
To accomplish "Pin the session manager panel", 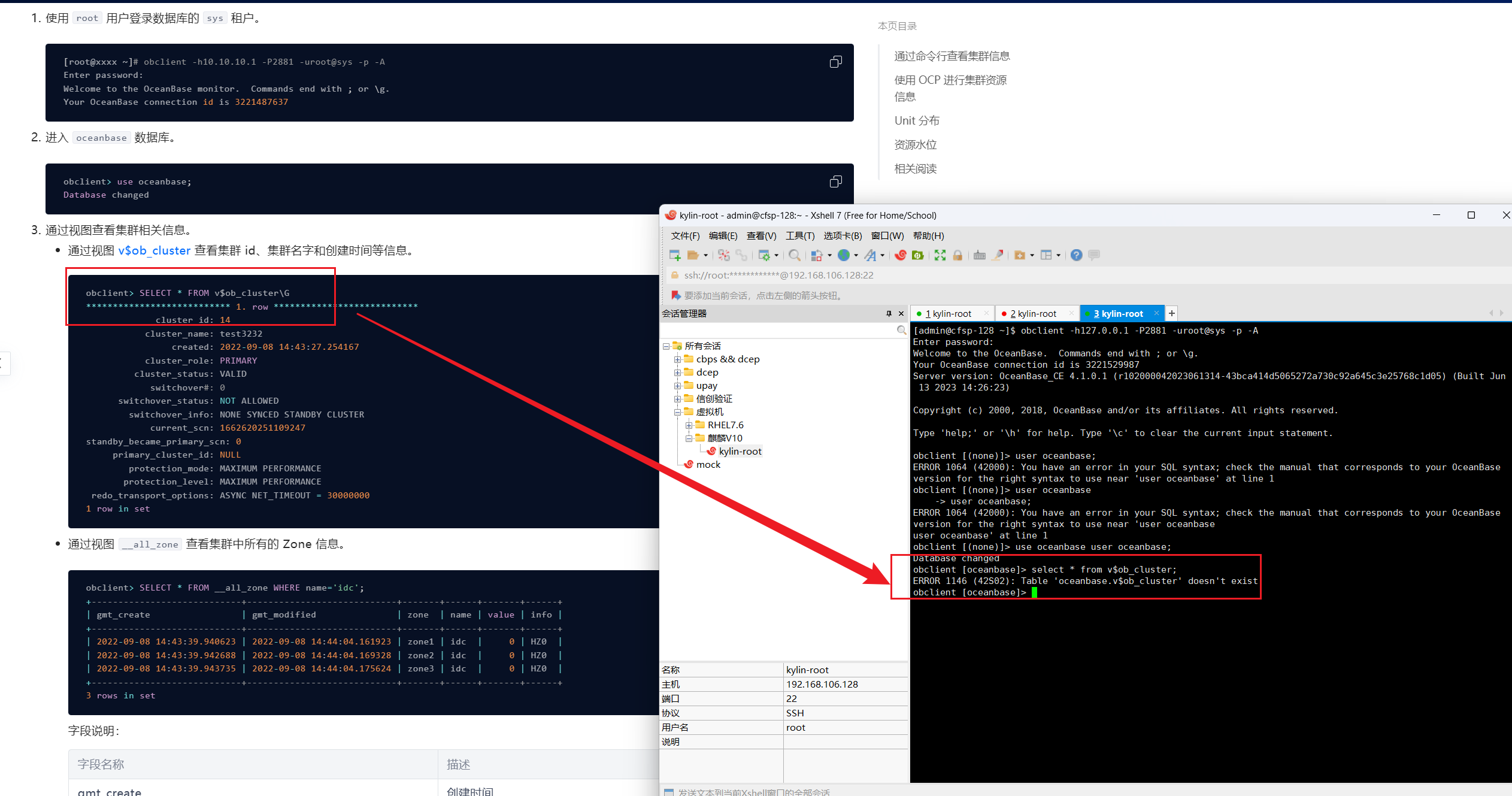I will tap(889, 313).
